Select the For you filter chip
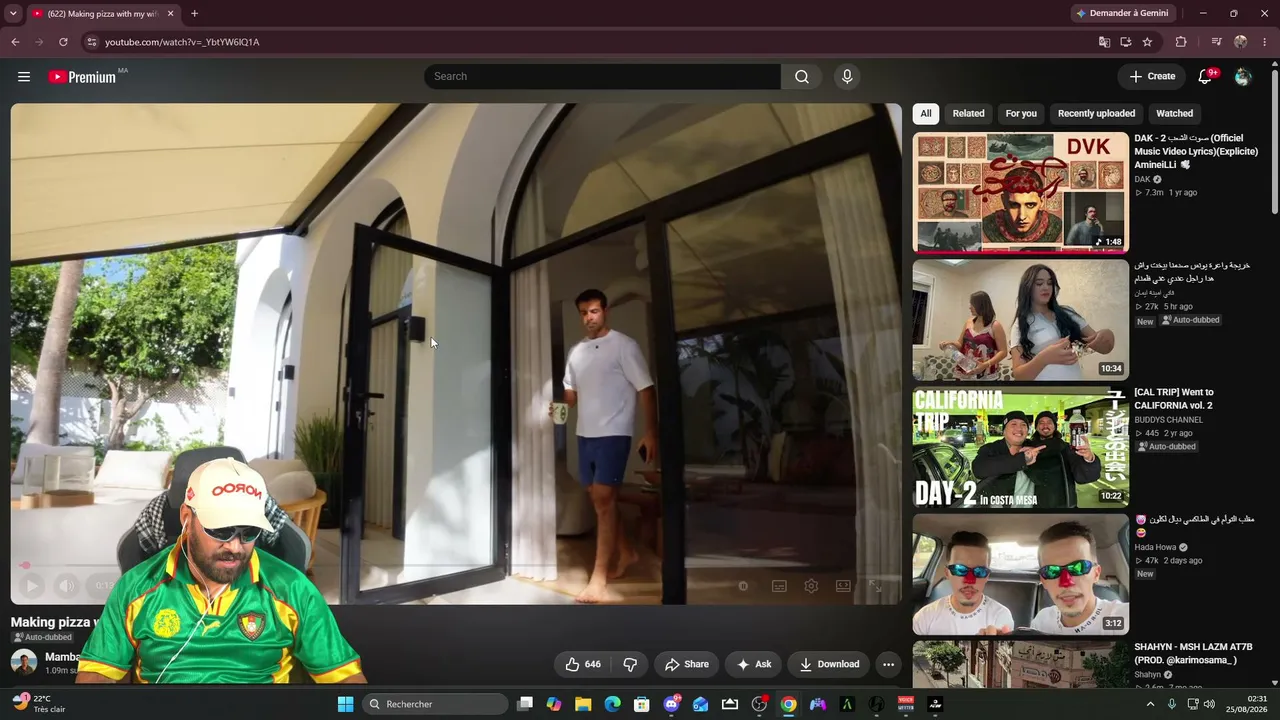 pyautogui.click(x=1021, y=113)
